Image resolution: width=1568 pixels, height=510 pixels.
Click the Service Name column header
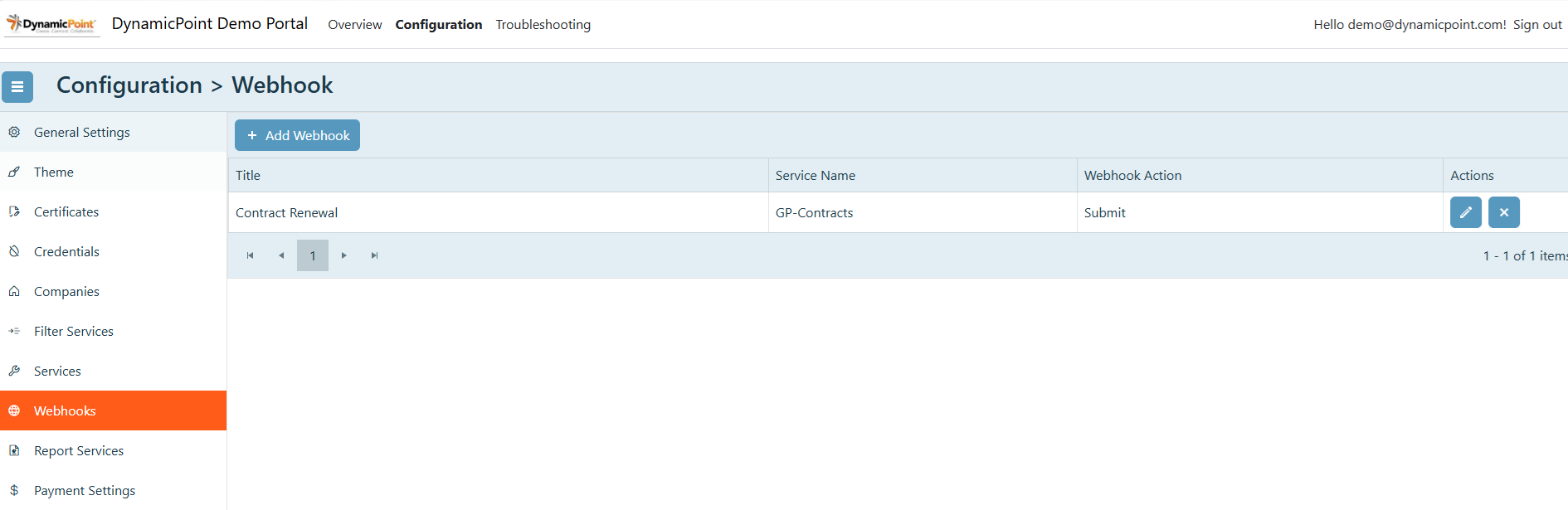(923, 175)
